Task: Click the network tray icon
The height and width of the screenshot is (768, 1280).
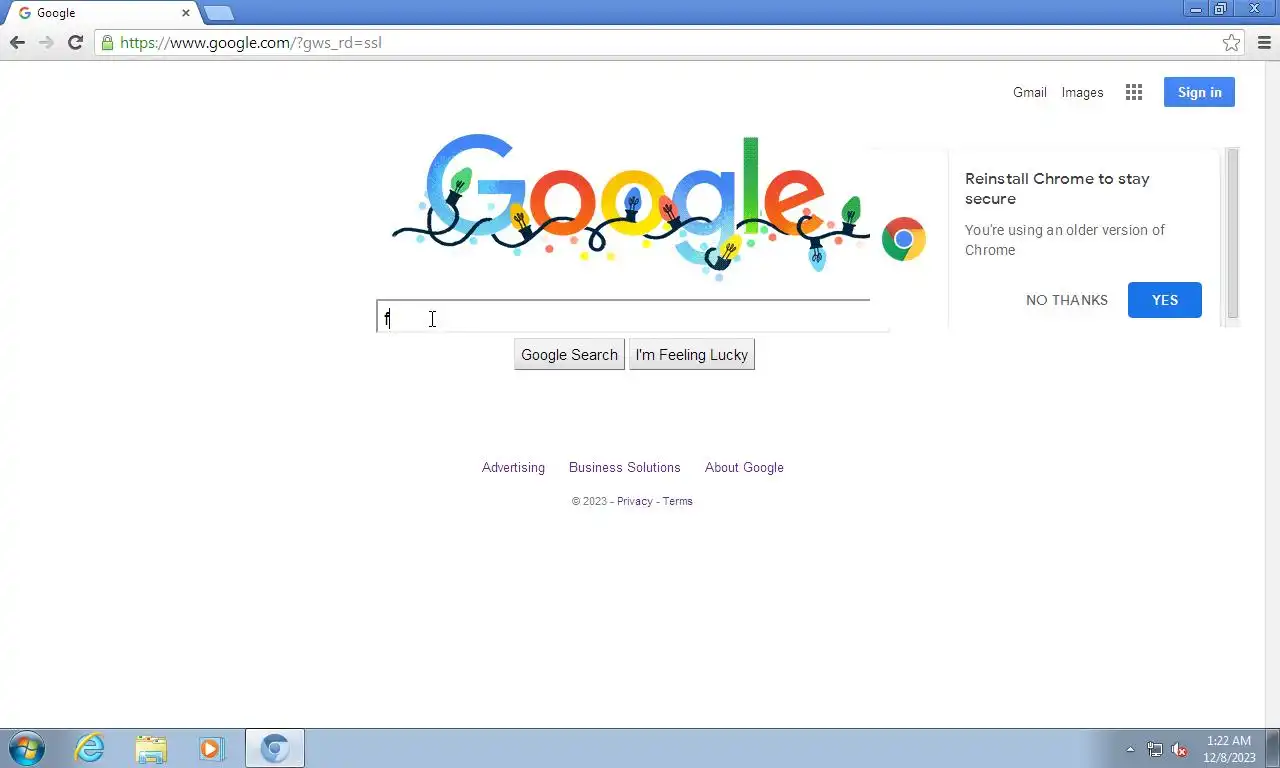Action: [1155, 749]
